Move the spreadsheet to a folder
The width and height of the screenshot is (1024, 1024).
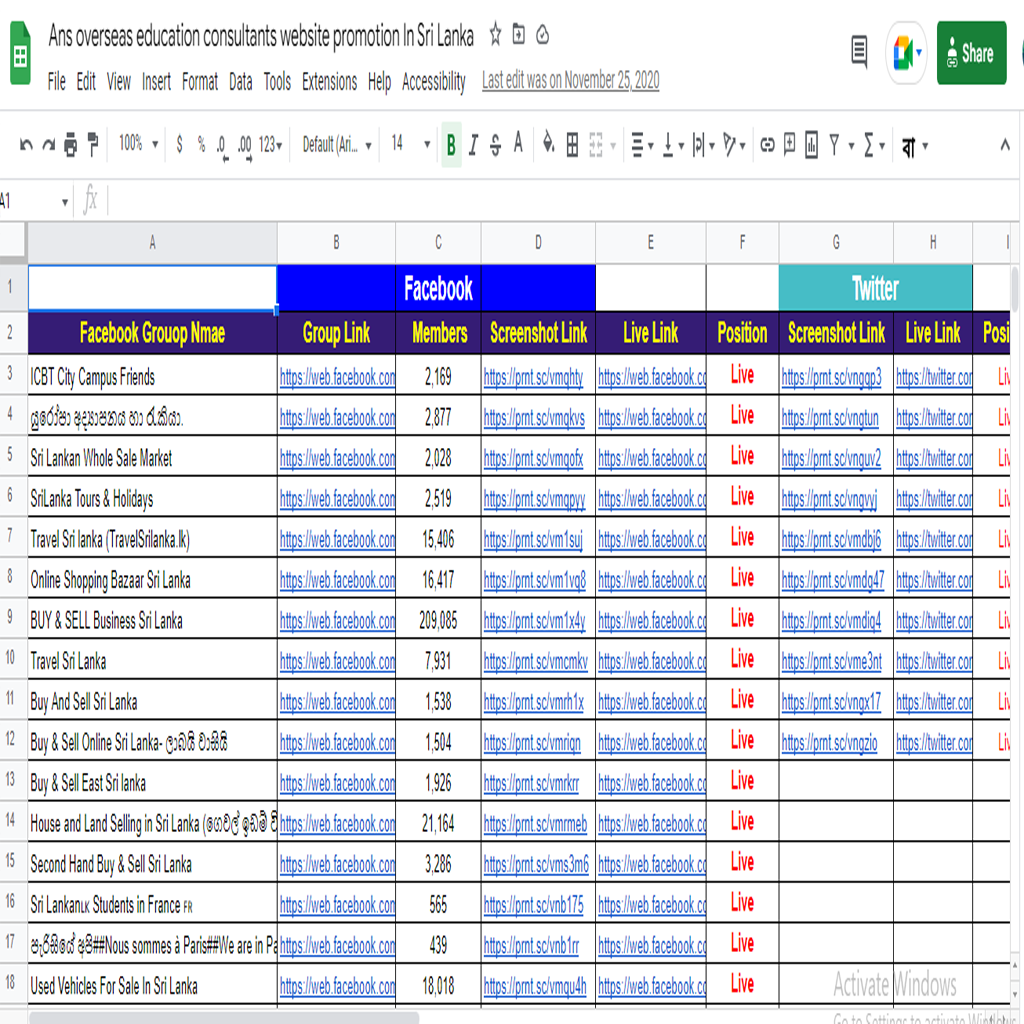(519, 34)
